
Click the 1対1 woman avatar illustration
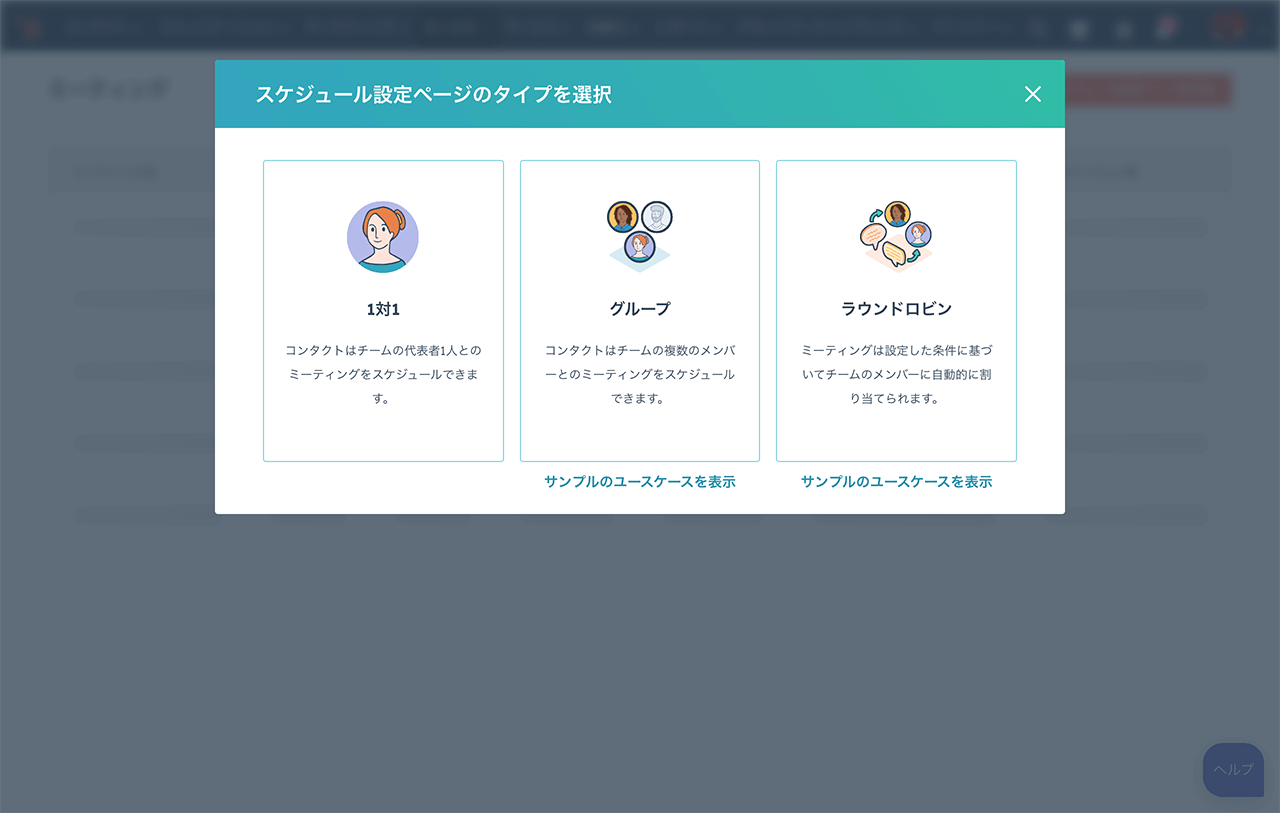(383, 237)
